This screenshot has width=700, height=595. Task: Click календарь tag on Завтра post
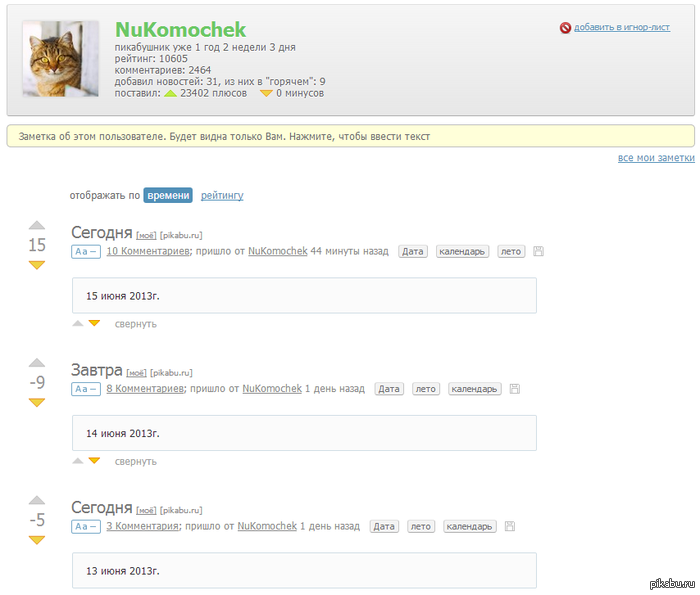click(475, 389)
